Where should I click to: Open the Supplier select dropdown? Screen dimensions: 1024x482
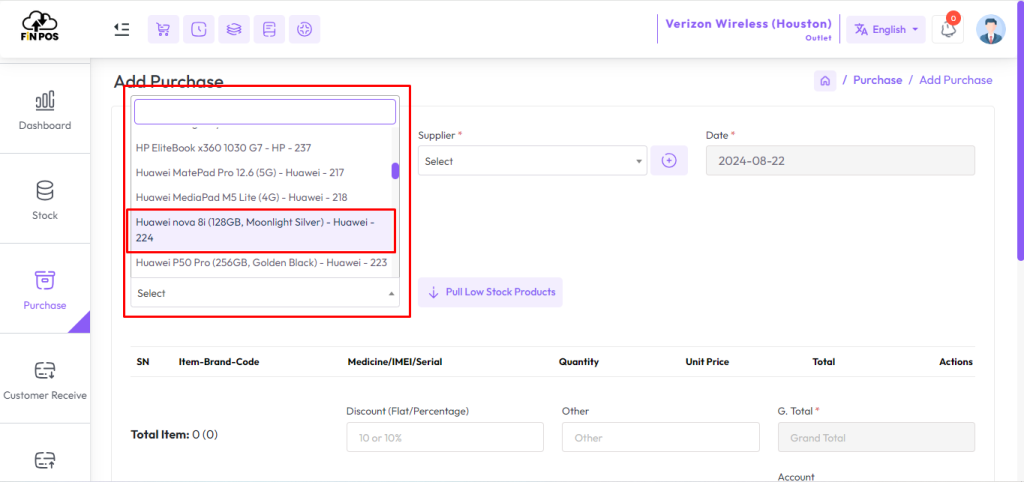click(532, 161)
